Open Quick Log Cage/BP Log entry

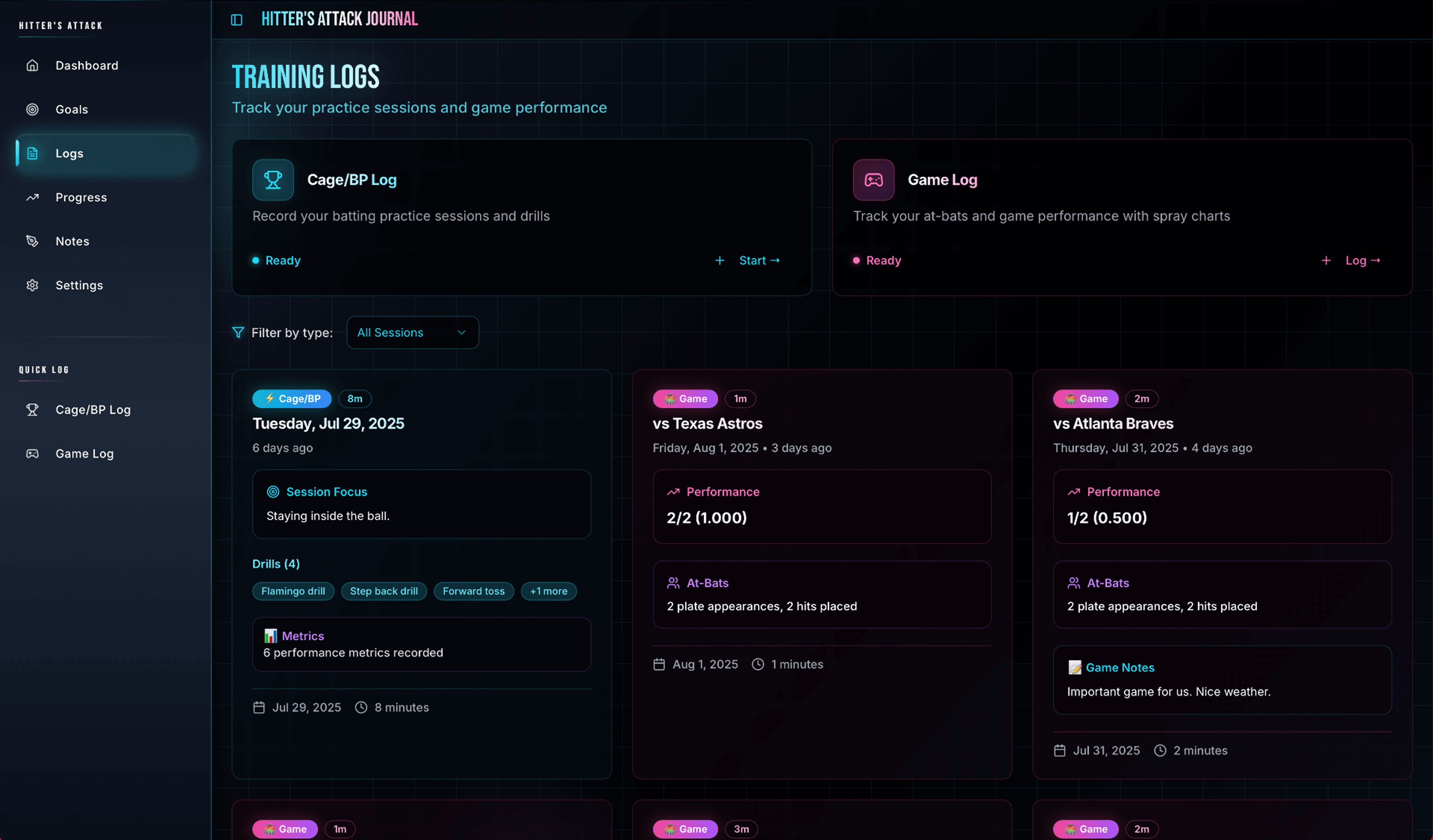pos(93,410)
